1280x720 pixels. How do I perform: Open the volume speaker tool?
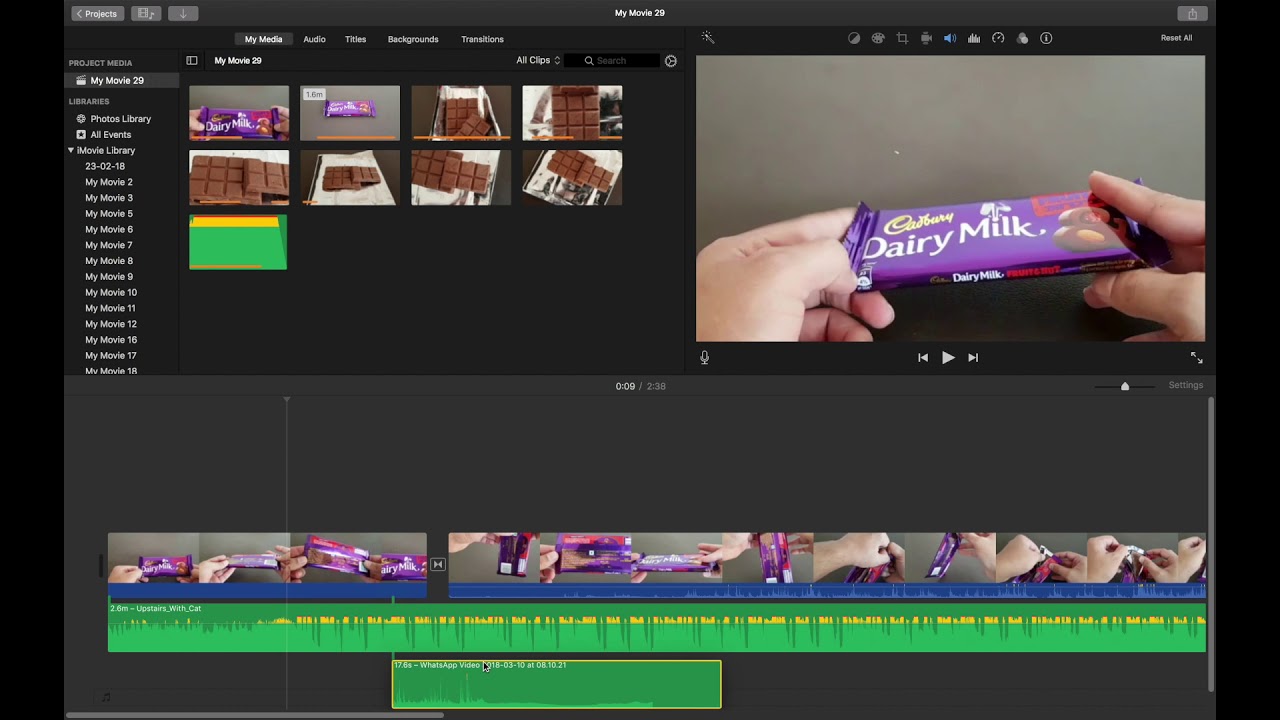[x=950, y=38]
